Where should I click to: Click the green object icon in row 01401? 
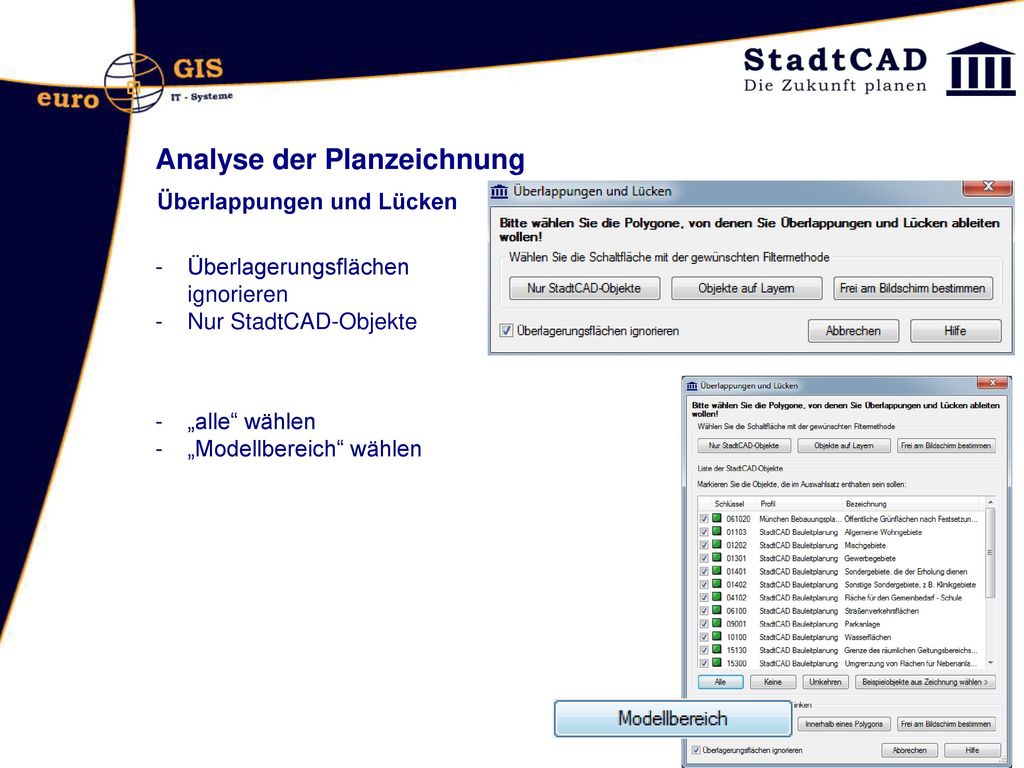[716, 571]
